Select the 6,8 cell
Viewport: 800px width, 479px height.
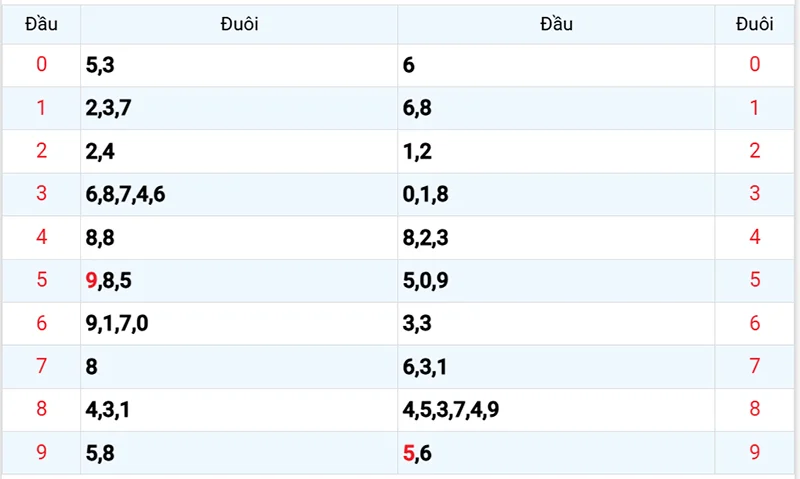[417, 108]
